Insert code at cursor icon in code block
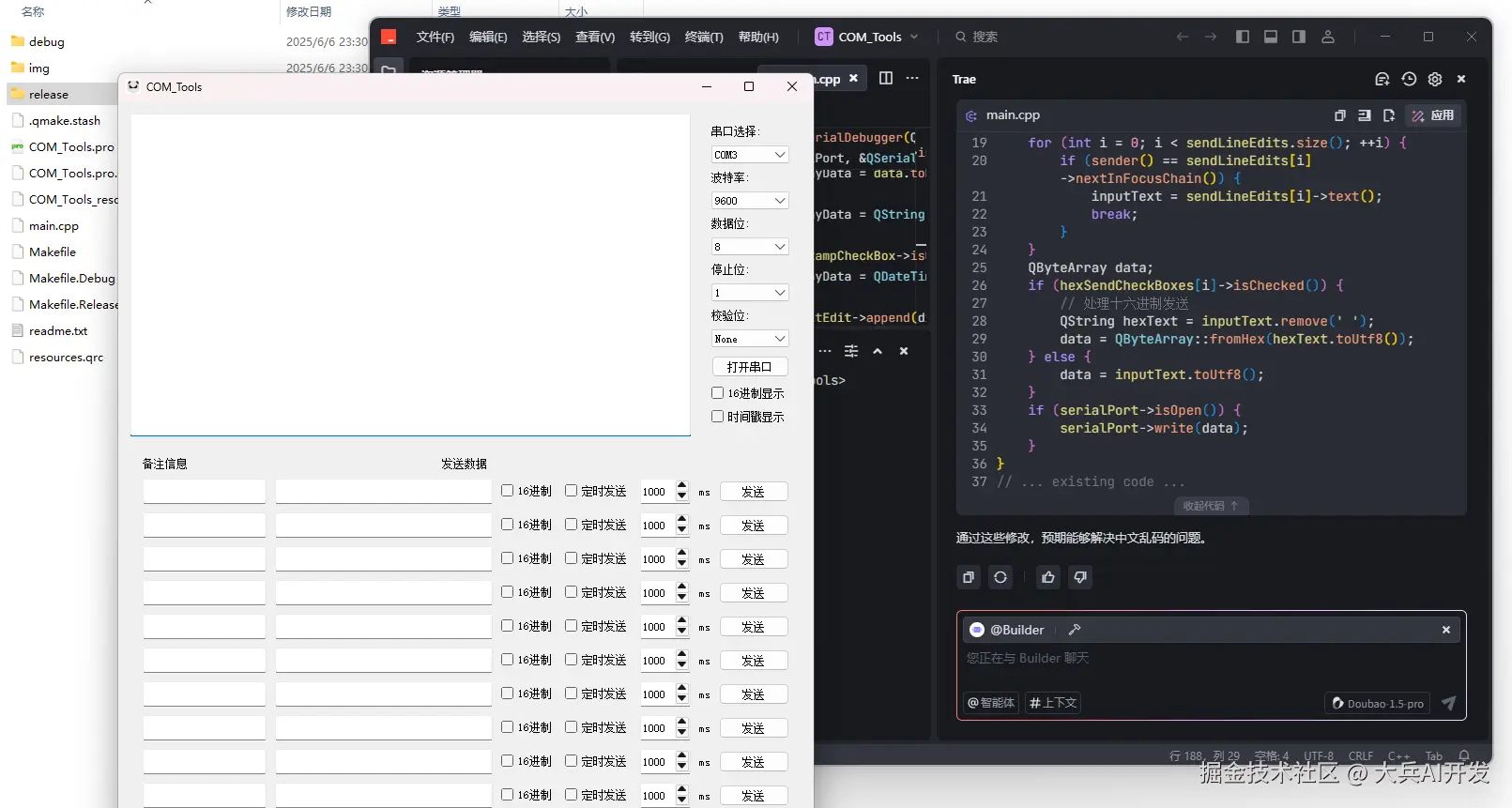The width and height of the screenshot is (1512, 808). [x=1365, y=115]
